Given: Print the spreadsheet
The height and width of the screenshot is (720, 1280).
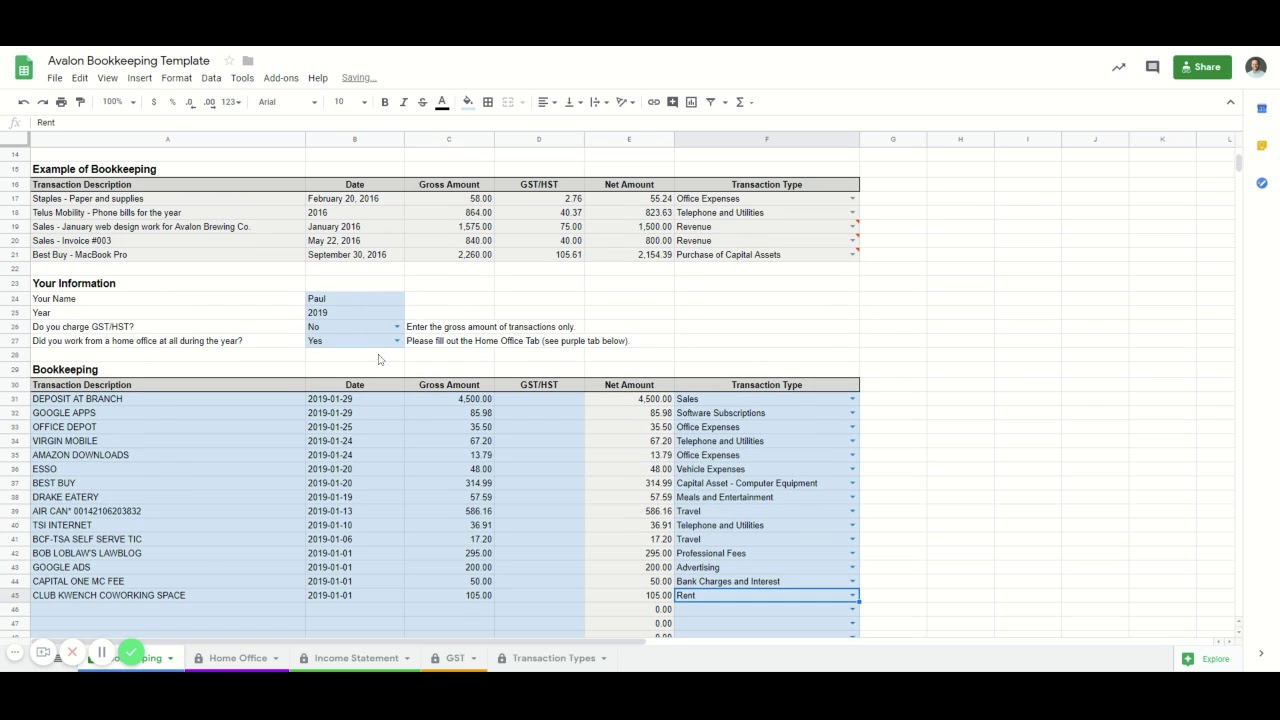Looking at the screenshot, I should (61, 102).
